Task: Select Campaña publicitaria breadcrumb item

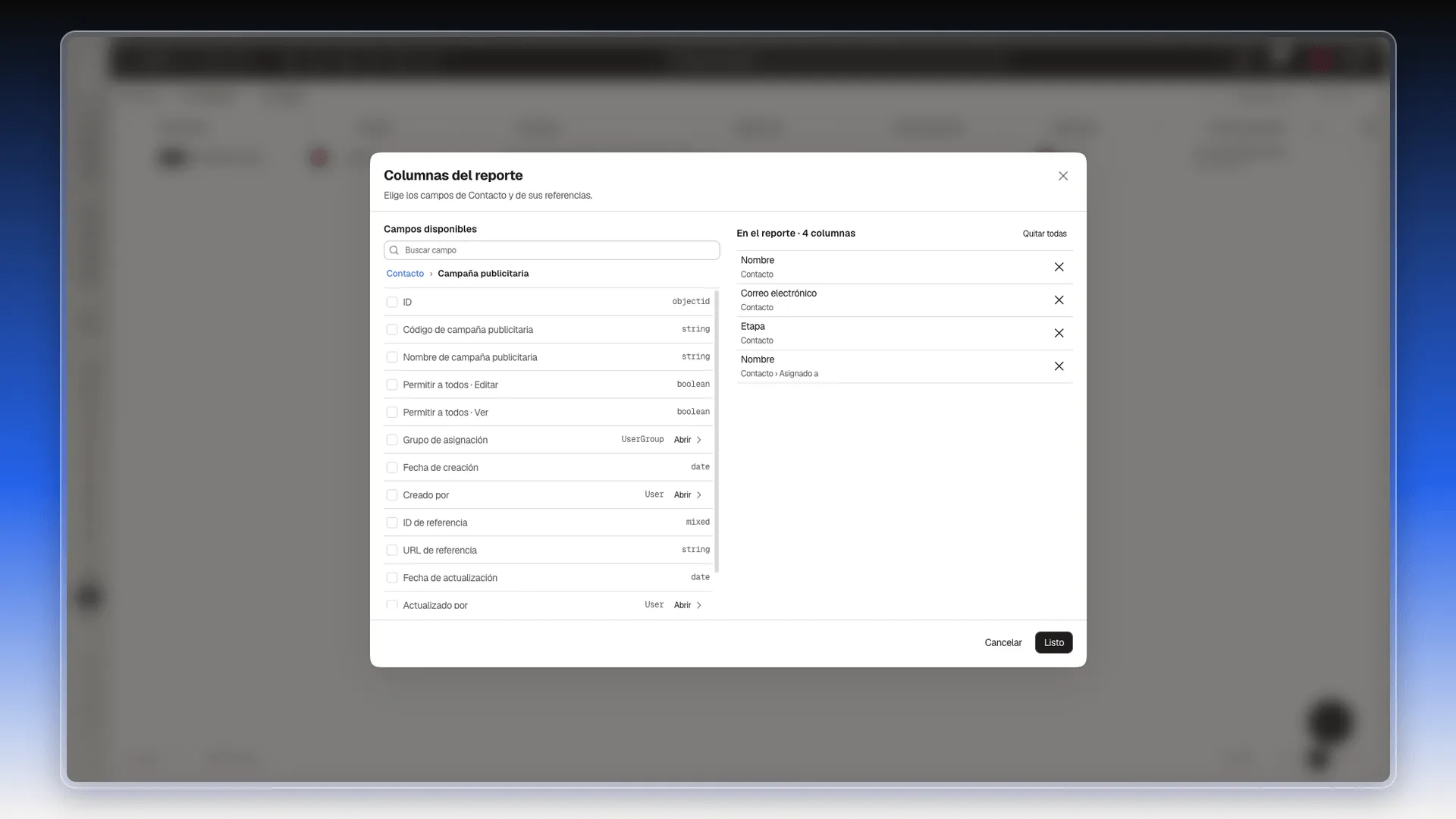Action: point(483,274)
